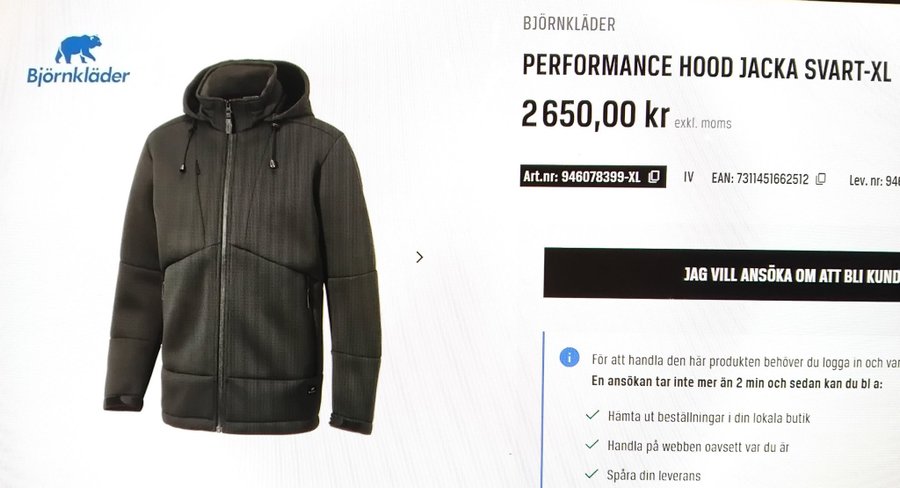
Task: Click the 'Björnkläder' logo text
Action: point(78,76)
